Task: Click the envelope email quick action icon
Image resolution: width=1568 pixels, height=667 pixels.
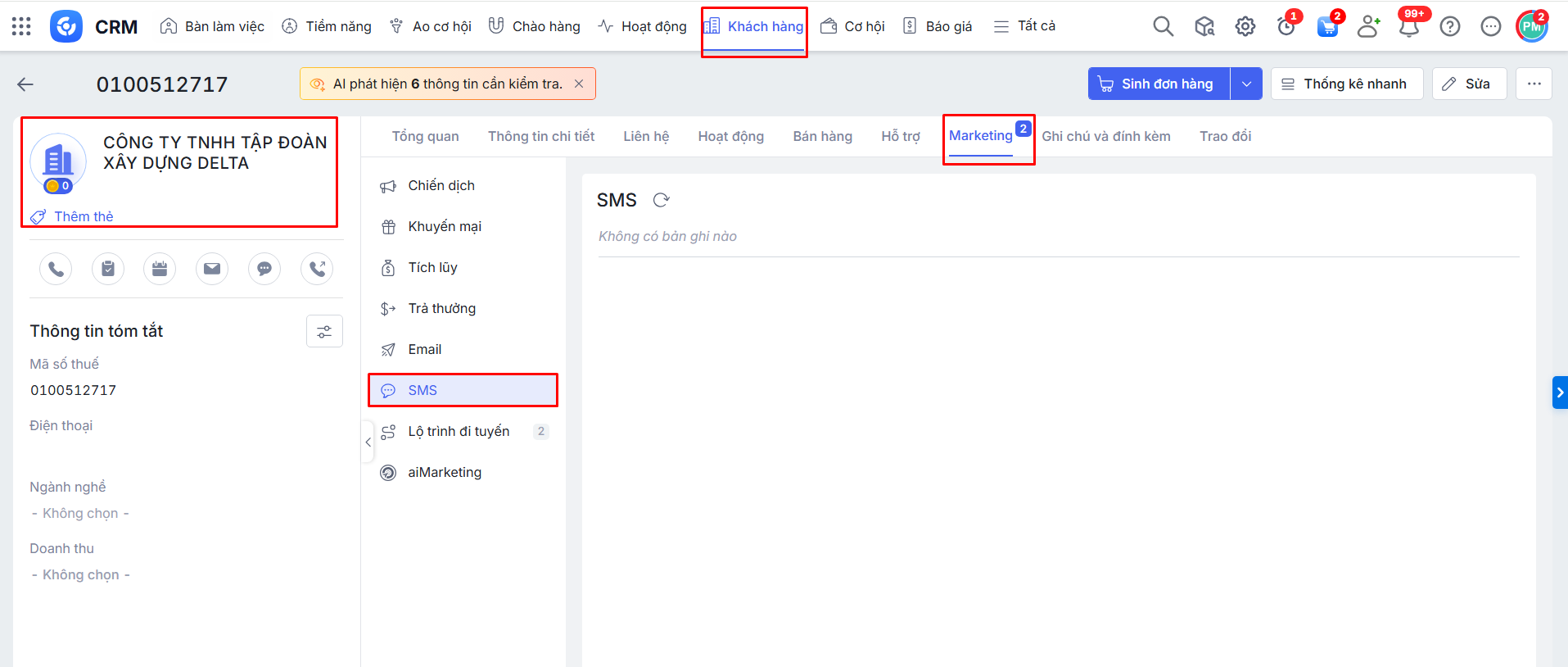Action: [212, 269]
